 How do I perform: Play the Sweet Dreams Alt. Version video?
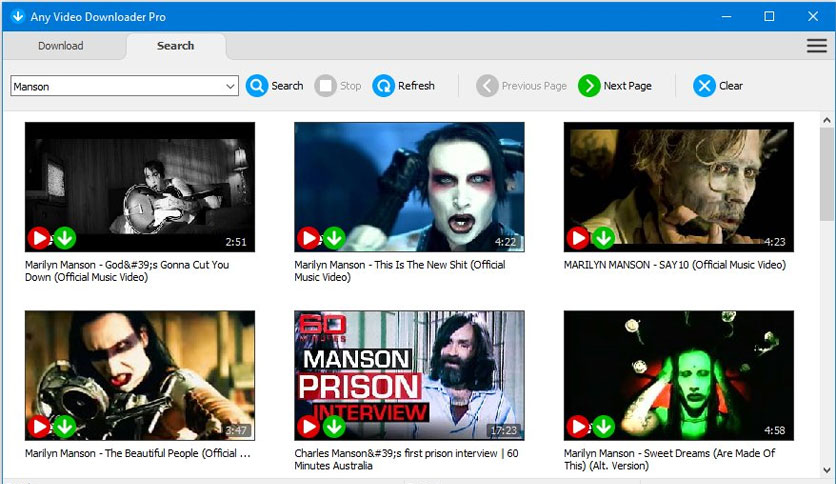pyautogui.click(x=578, y=427)
